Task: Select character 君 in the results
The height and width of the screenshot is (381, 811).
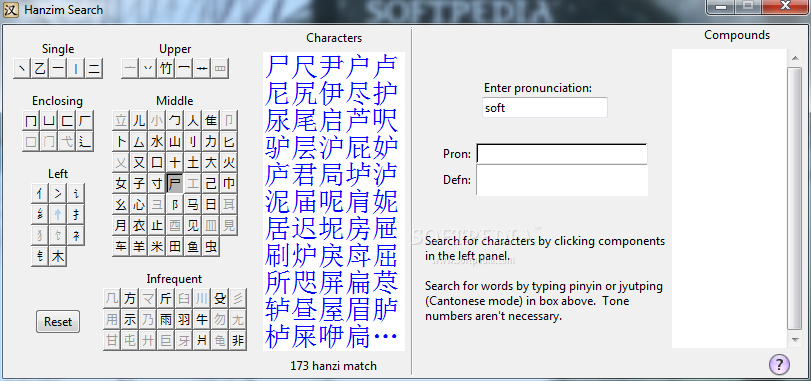Action: coord(304,175)
